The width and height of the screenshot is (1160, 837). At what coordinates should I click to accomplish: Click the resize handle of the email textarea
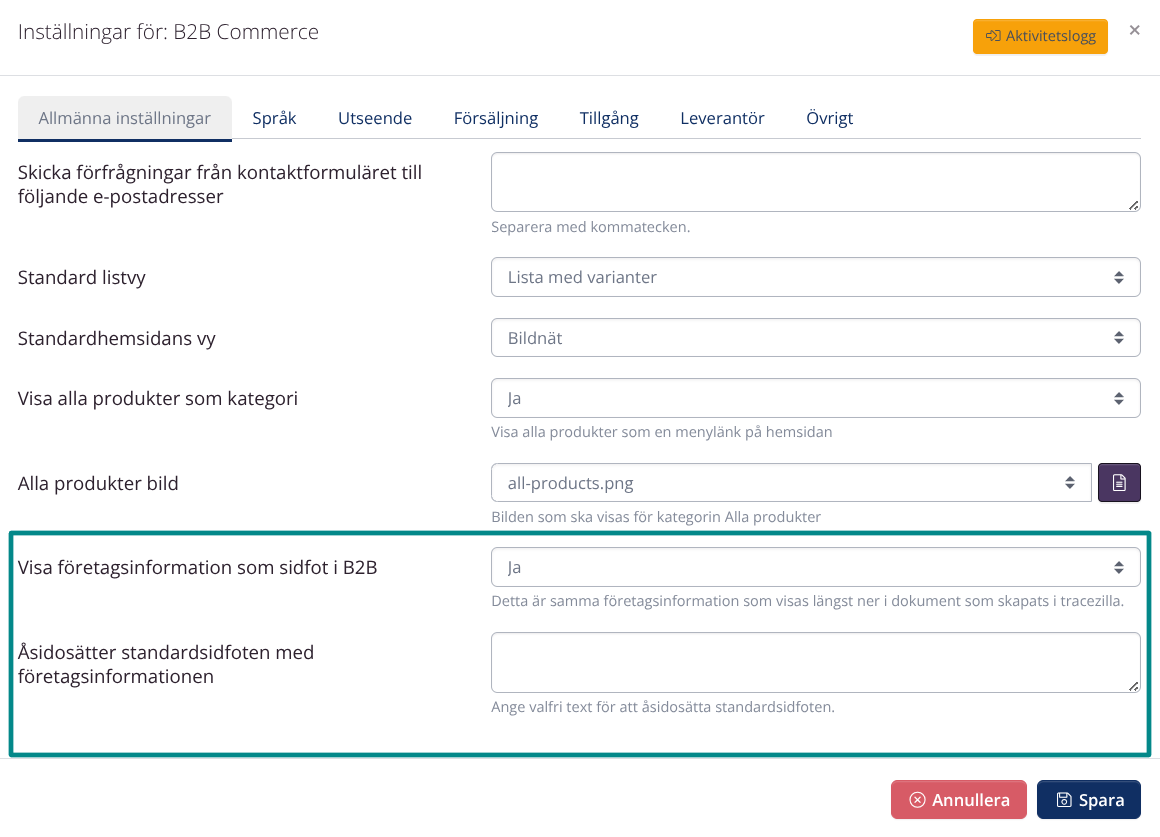[x=1133, y=206]
